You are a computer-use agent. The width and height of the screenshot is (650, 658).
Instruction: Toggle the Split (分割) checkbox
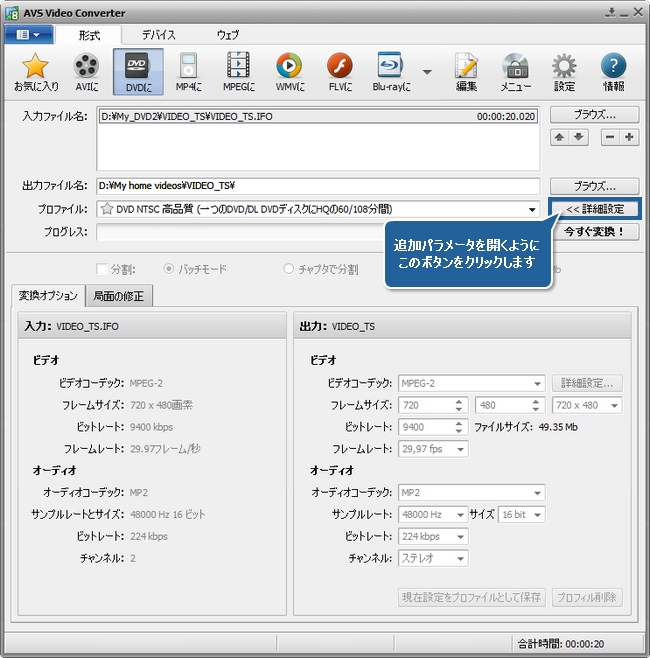pyautogui.click(x=102, y=269)
